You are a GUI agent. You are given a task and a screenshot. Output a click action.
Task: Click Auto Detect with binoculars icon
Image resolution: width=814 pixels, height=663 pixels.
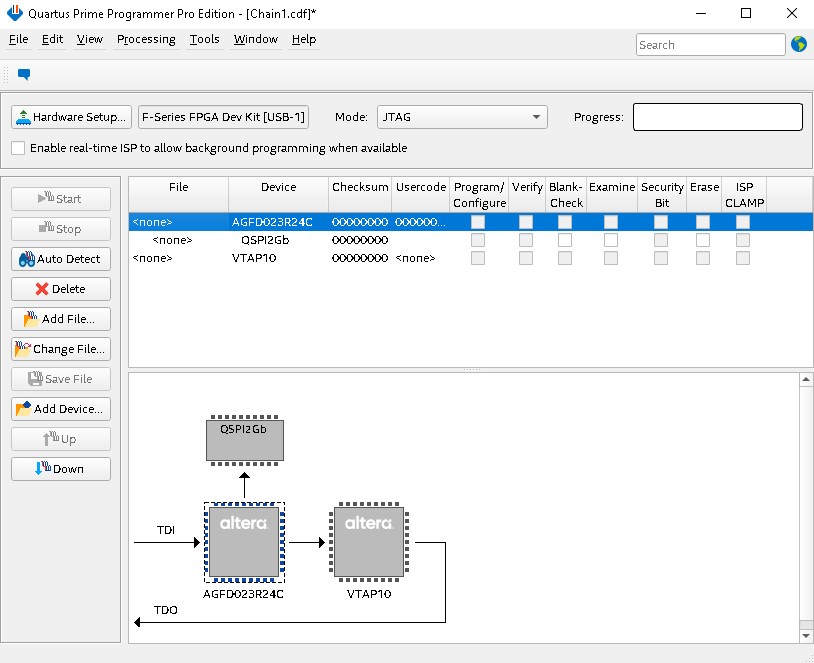(x=60, y=259)
